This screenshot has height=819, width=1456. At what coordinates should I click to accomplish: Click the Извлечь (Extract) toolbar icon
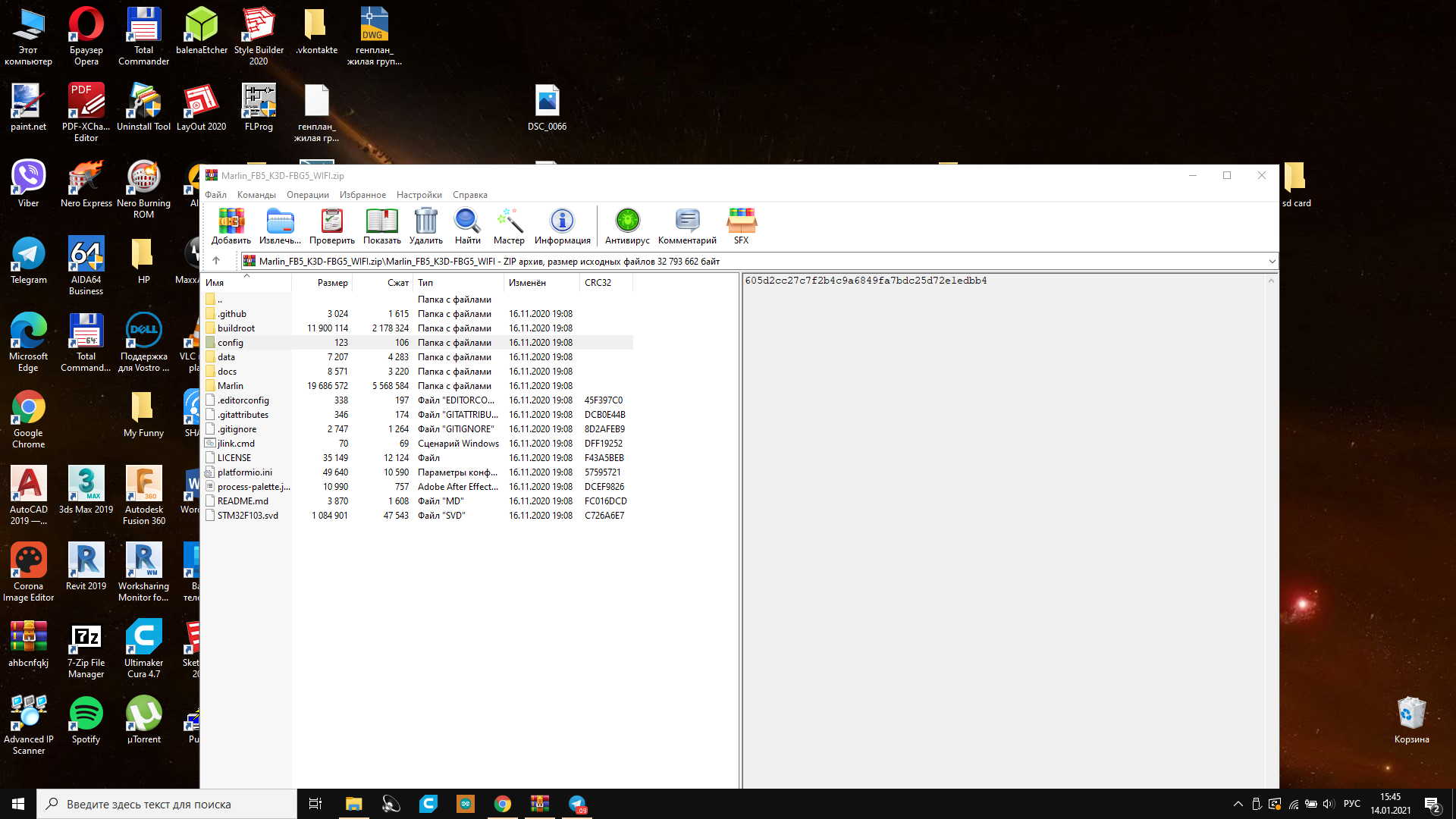(x=280, y=226)
